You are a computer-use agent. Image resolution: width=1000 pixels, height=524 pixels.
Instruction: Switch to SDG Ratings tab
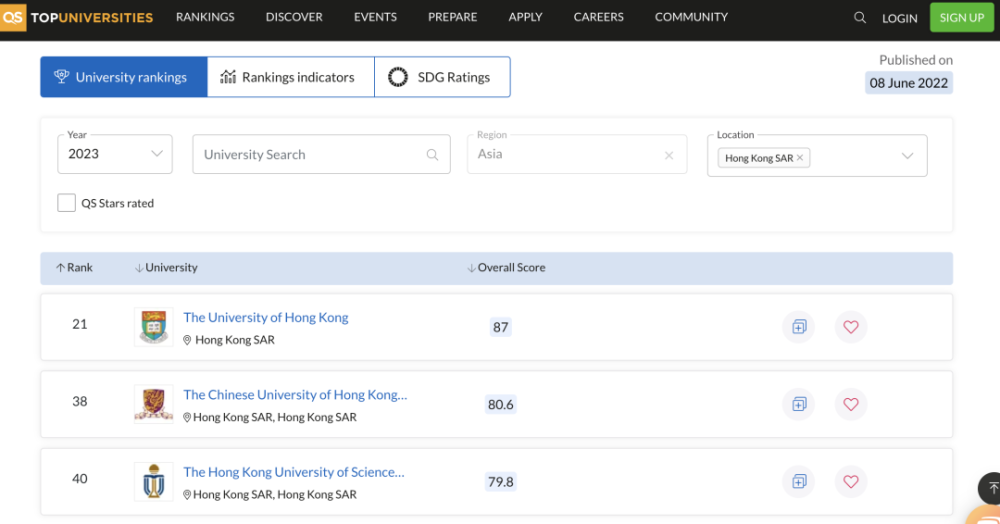[x=443, y=77]
